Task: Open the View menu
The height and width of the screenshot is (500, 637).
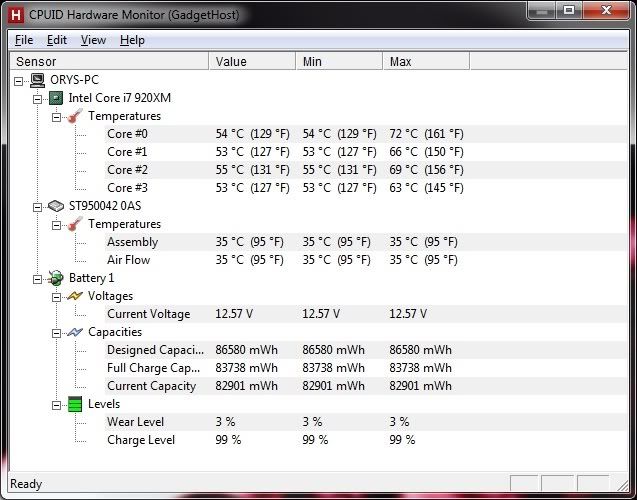Action: tap(93, 40)
